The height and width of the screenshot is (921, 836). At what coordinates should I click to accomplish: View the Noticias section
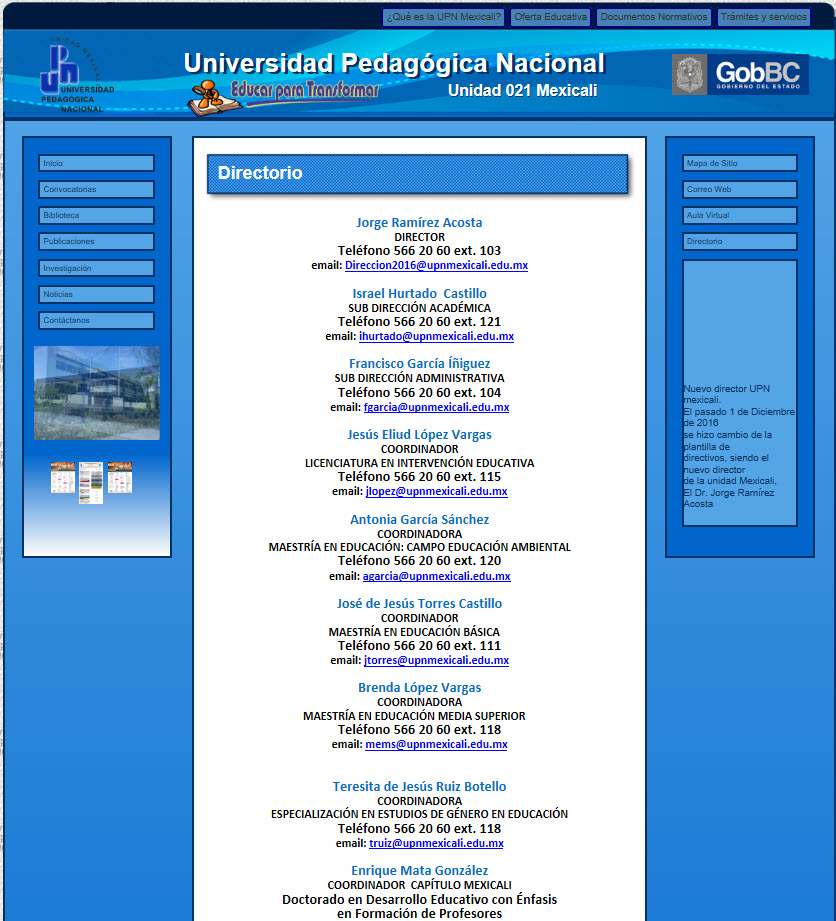click(x=96, y=294)
